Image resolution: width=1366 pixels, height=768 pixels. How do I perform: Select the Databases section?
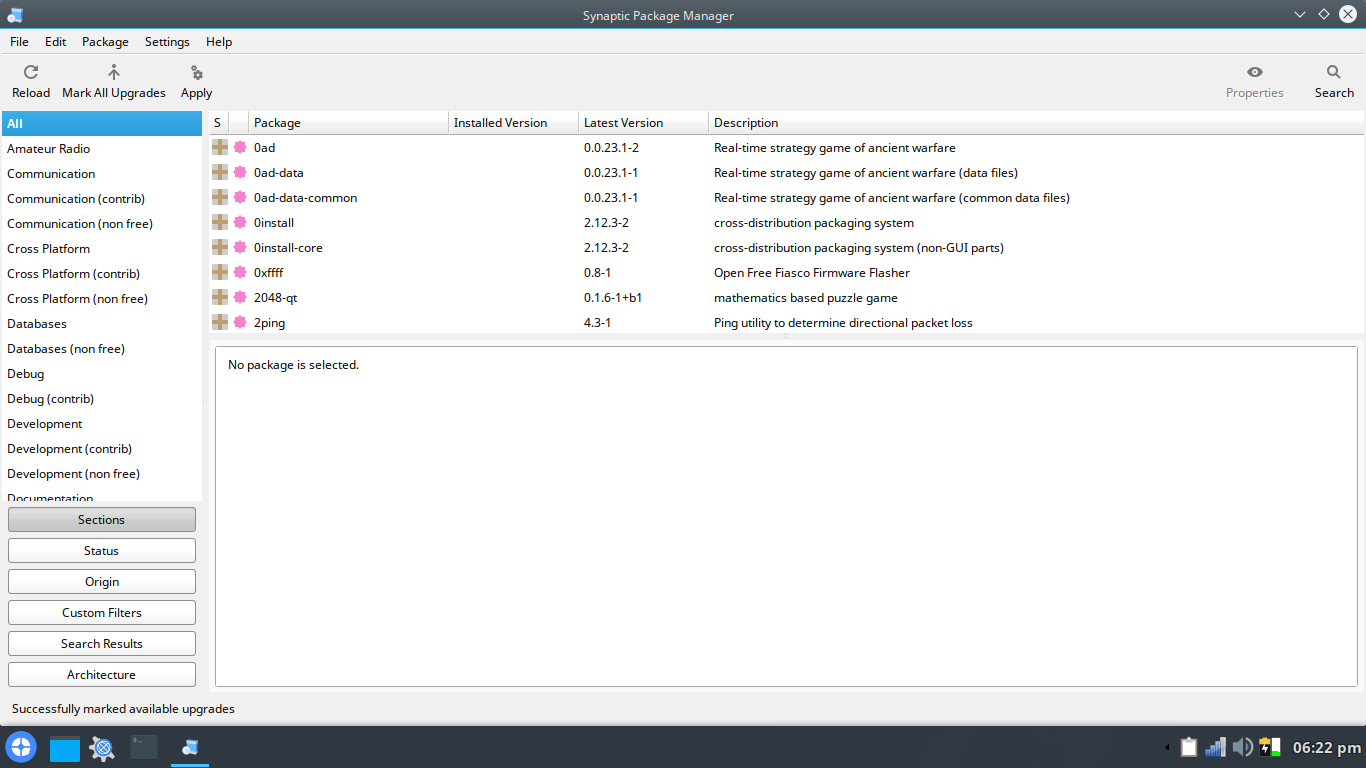tap(101, 324)
